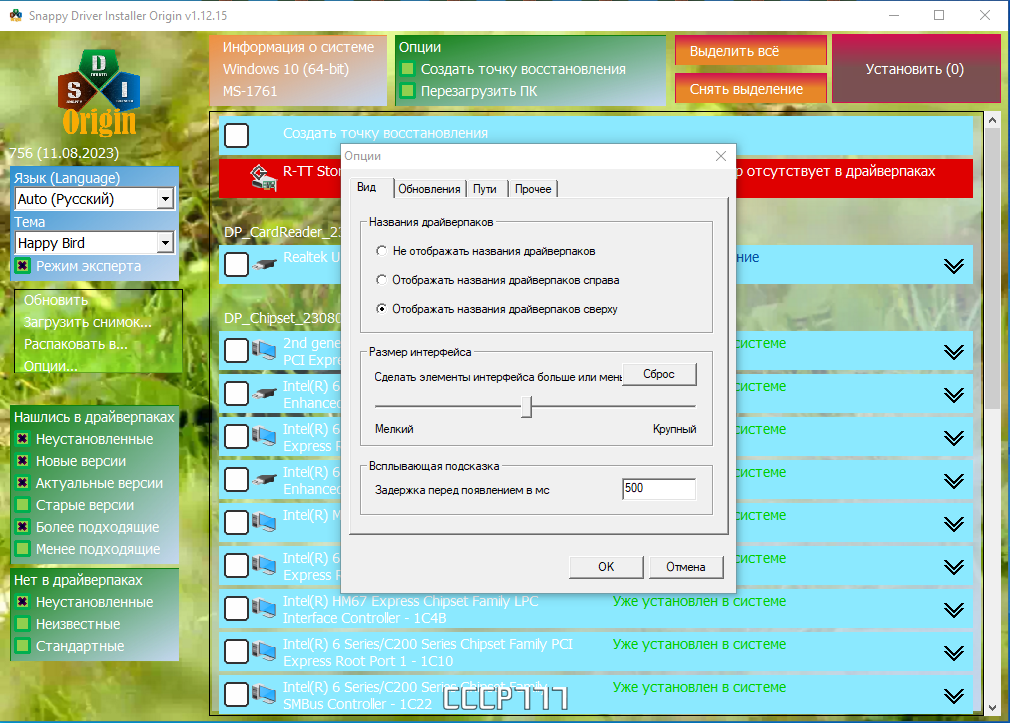This screenshot has width=1010, height=723.
Task: Expand the Realtek card reader row chevron
Action: pyautogui.click(x=954, y=265)
